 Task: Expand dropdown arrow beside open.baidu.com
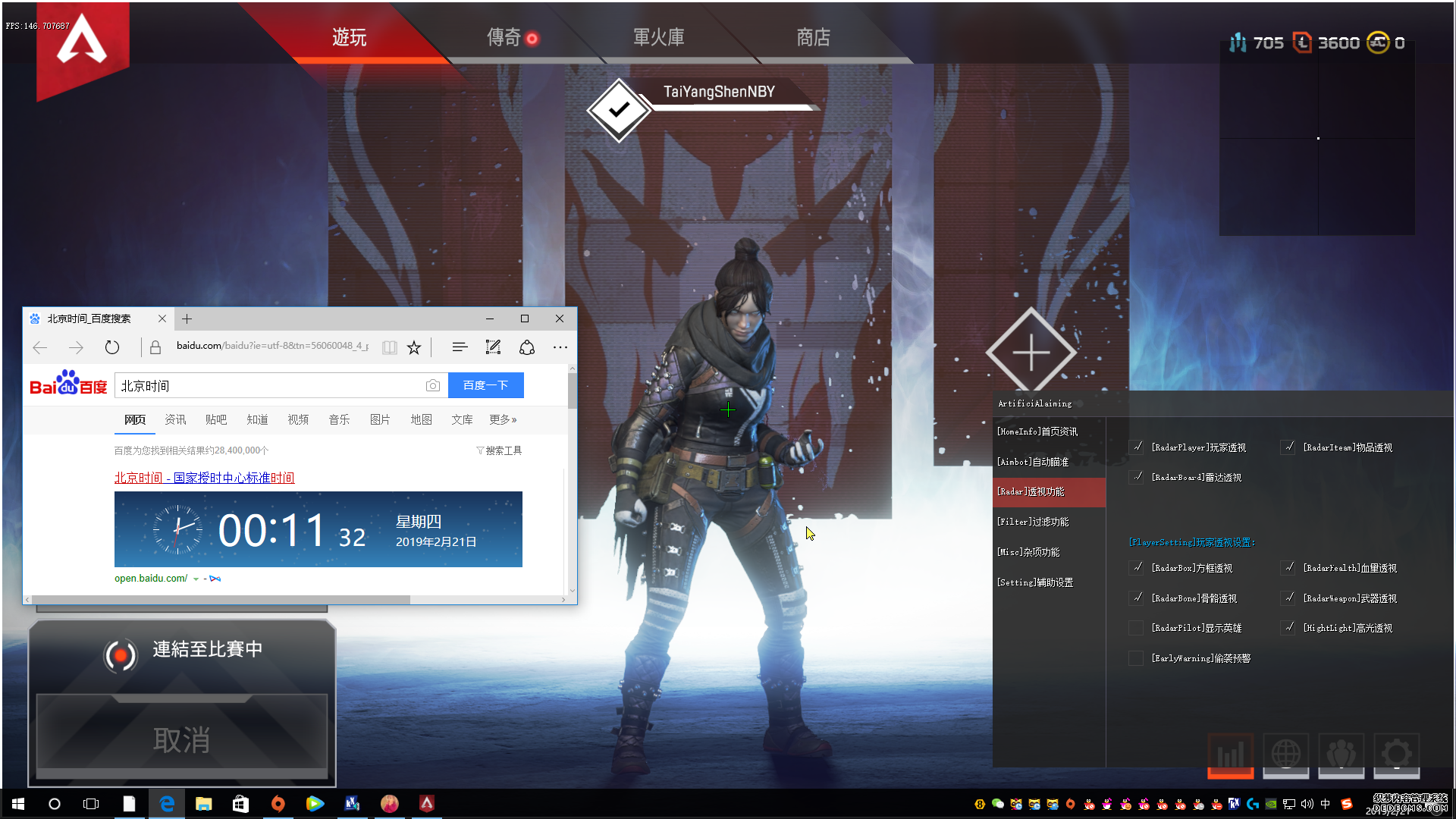[196, 579]
